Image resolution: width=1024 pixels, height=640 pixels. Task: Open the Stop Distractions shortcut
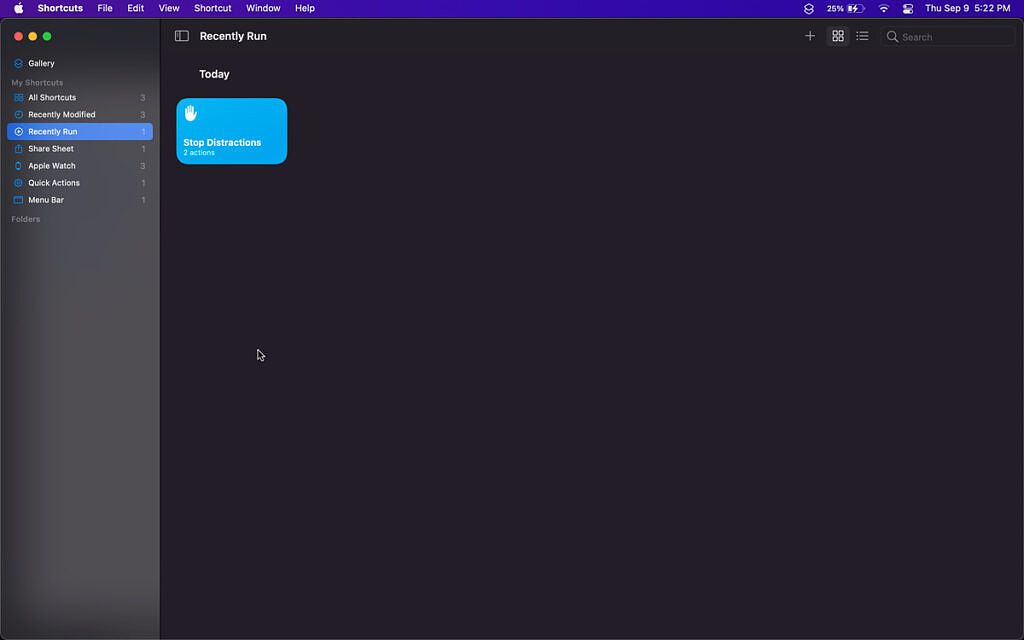point(231,130)
